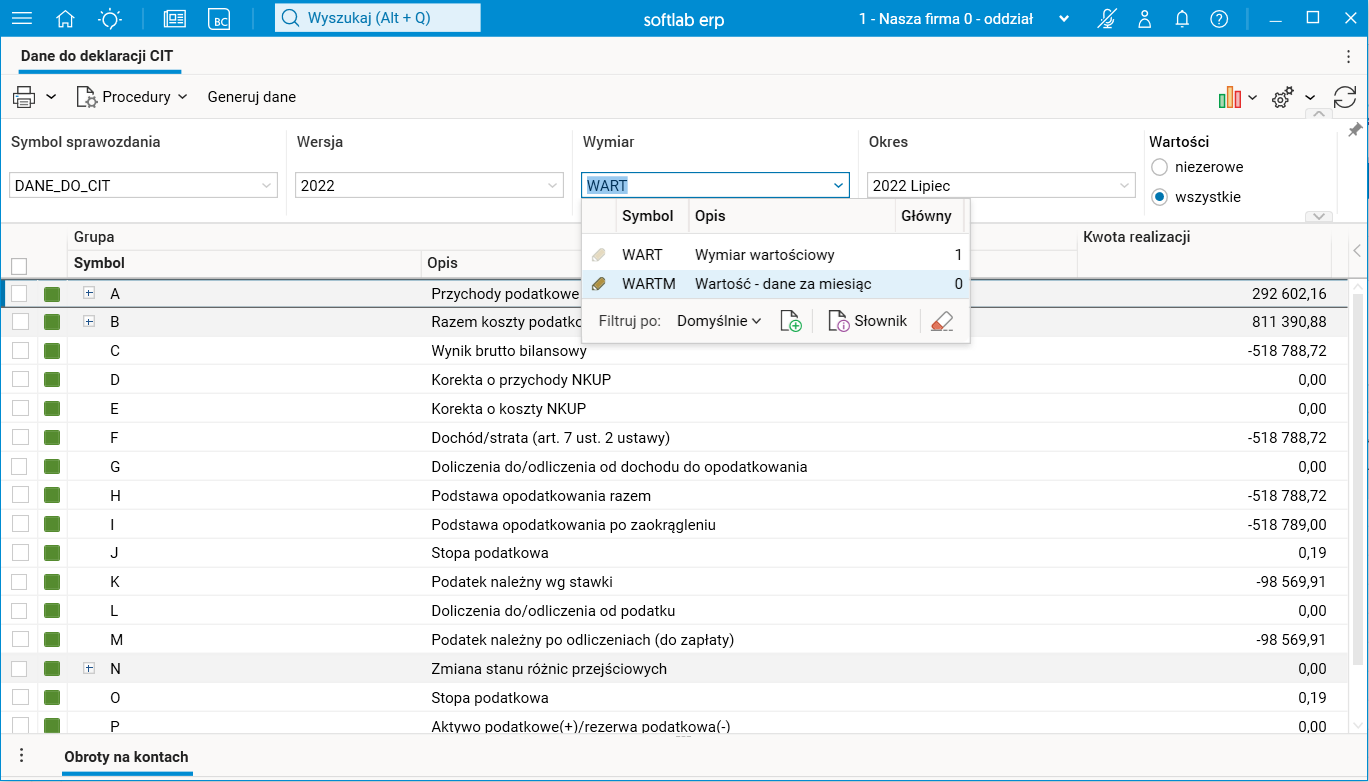Tick the checkbox for row J
Screen dimensions: 1369x782
point(19,553)
